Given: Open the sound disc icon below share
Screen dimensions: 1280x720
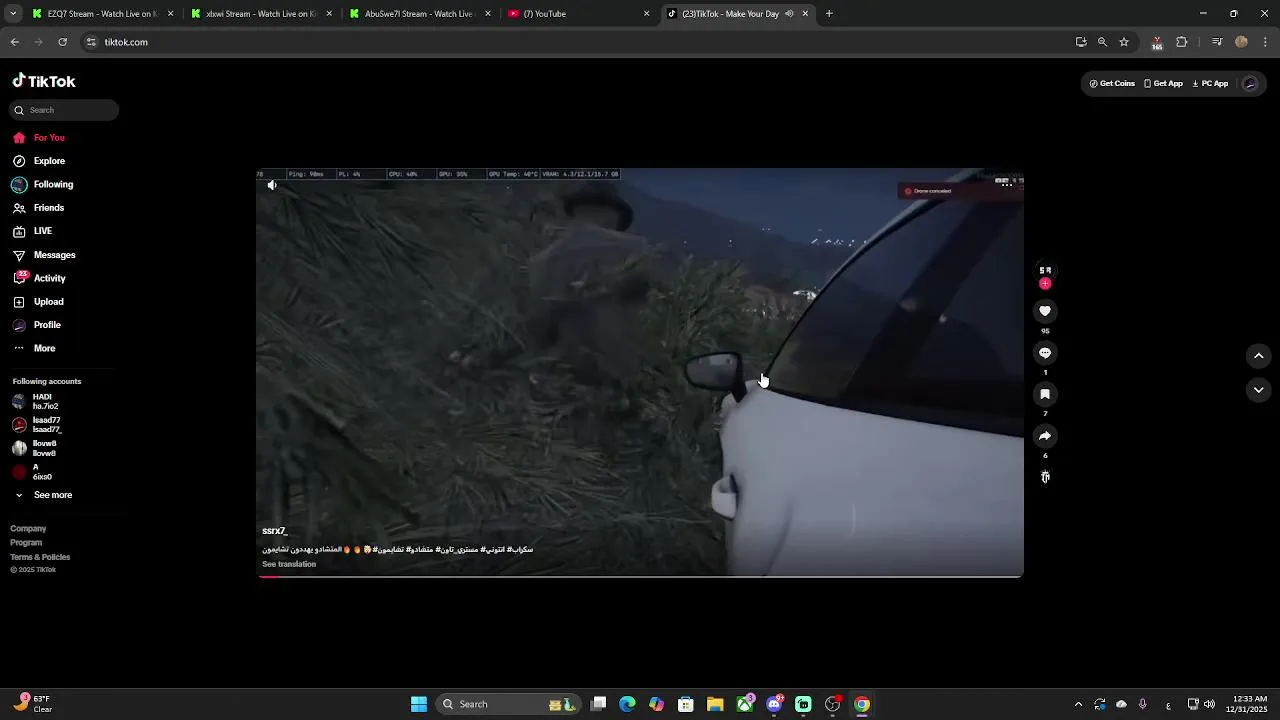Looking at the screenshot, I should point(1045,478).
